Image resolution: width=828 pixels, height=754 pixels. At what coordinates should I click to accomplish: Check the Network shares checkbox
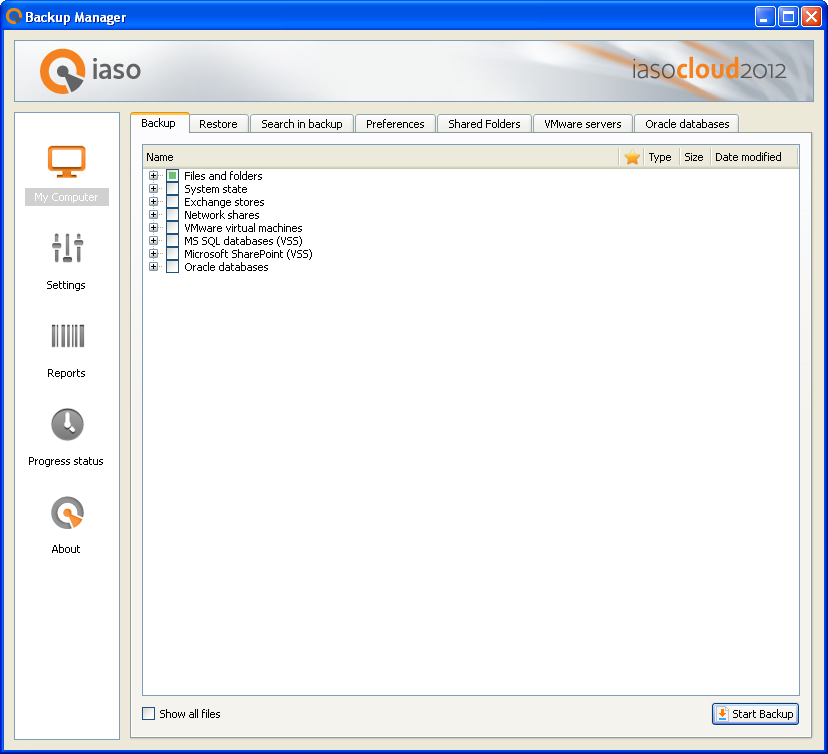point(172,214)
